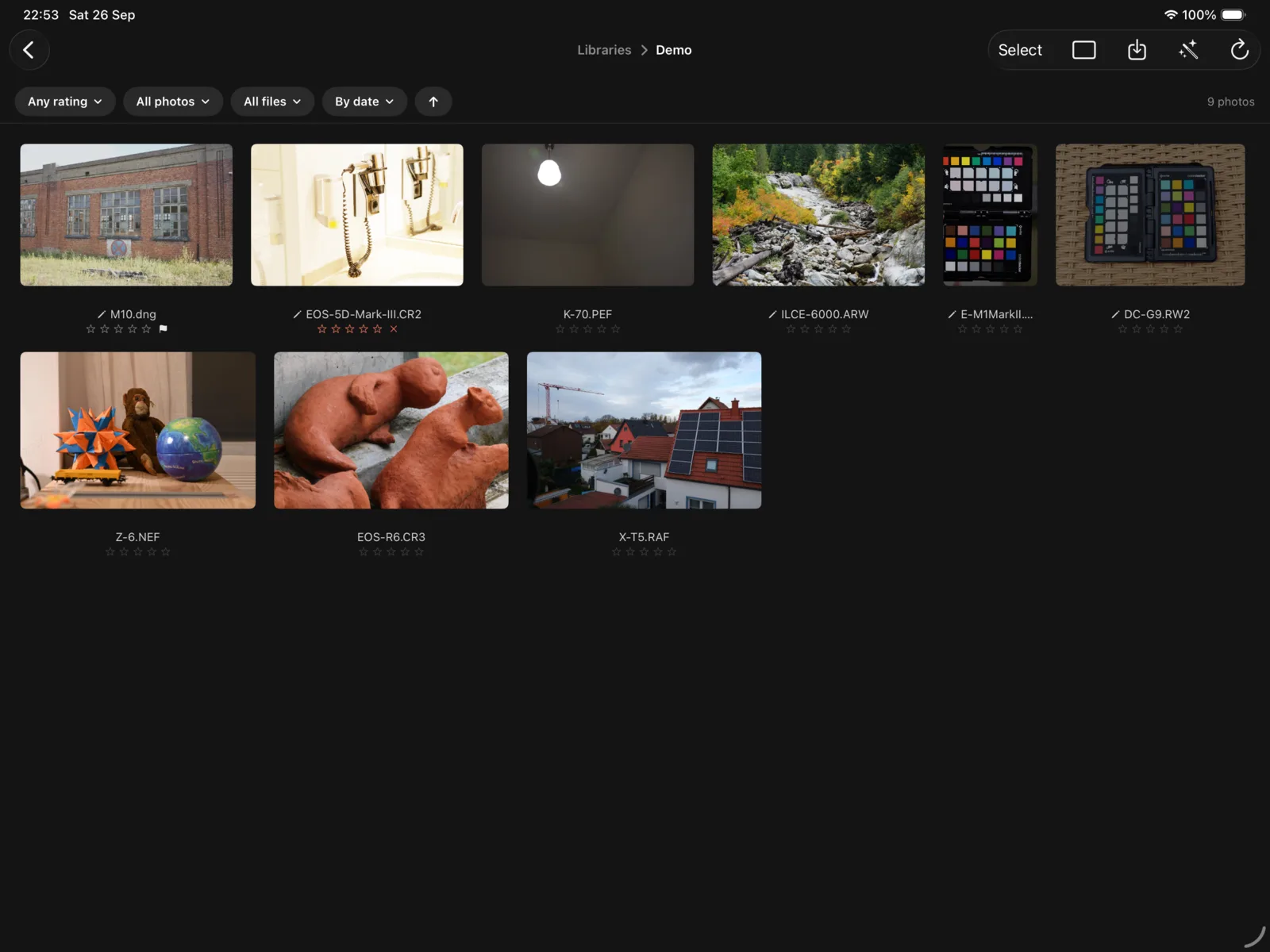Click the M10.dng file name

(x=133, y=314)
